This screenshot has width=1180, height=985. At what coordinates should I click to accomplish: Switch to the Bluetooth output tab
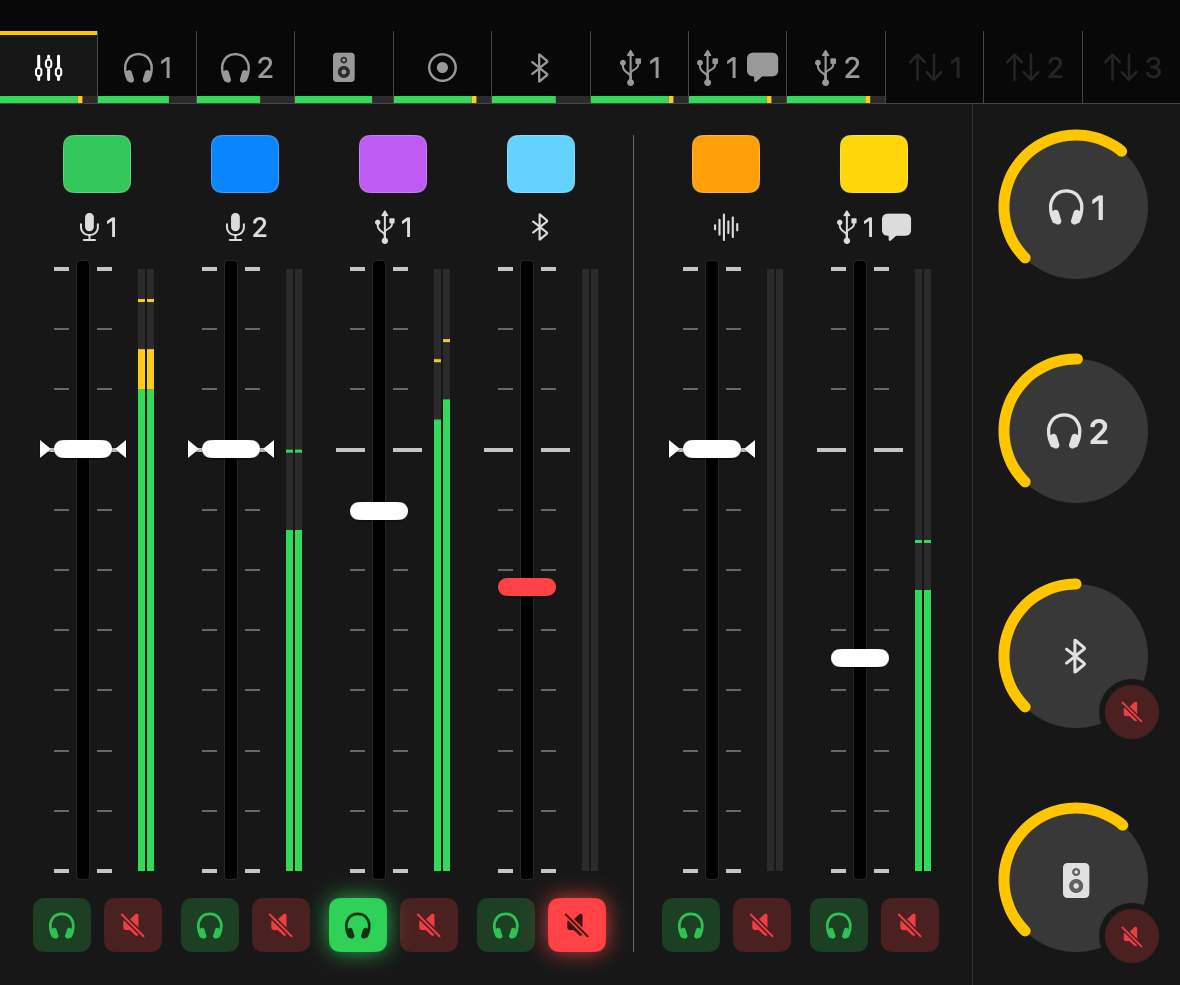pyautogui.click(x=540, y=68)
